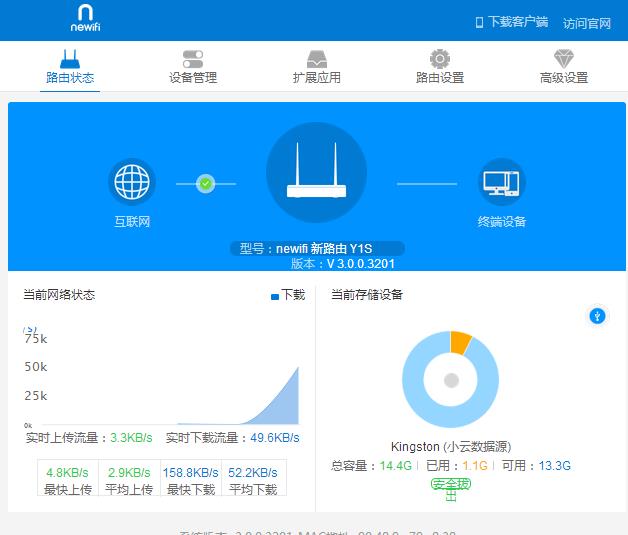Click the 平均上传 cell 2.9KB/s
Viewport: 628px width, 535px height.
click(129, 478)
